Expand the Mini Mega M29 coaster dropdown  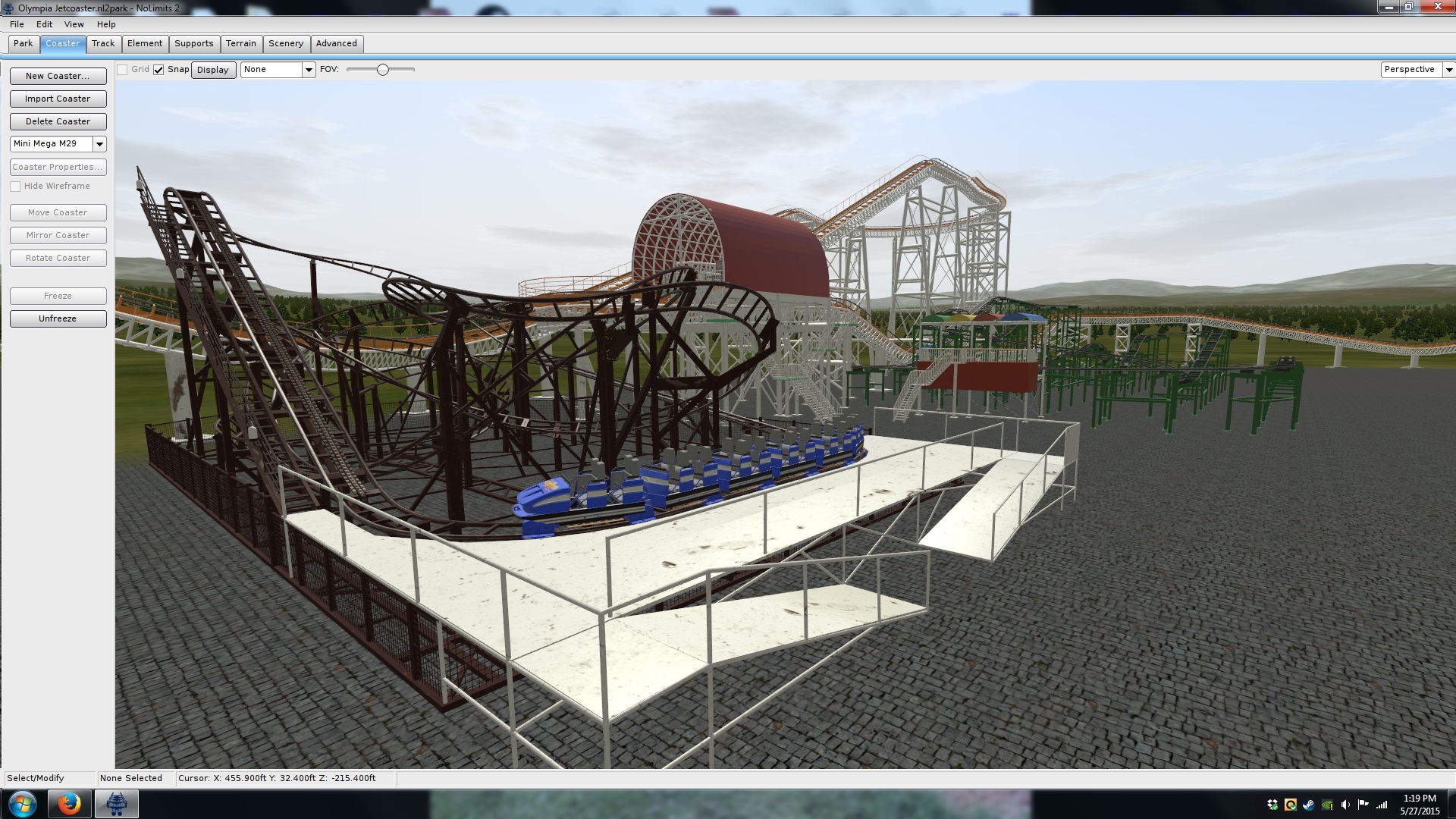(99, 144)
